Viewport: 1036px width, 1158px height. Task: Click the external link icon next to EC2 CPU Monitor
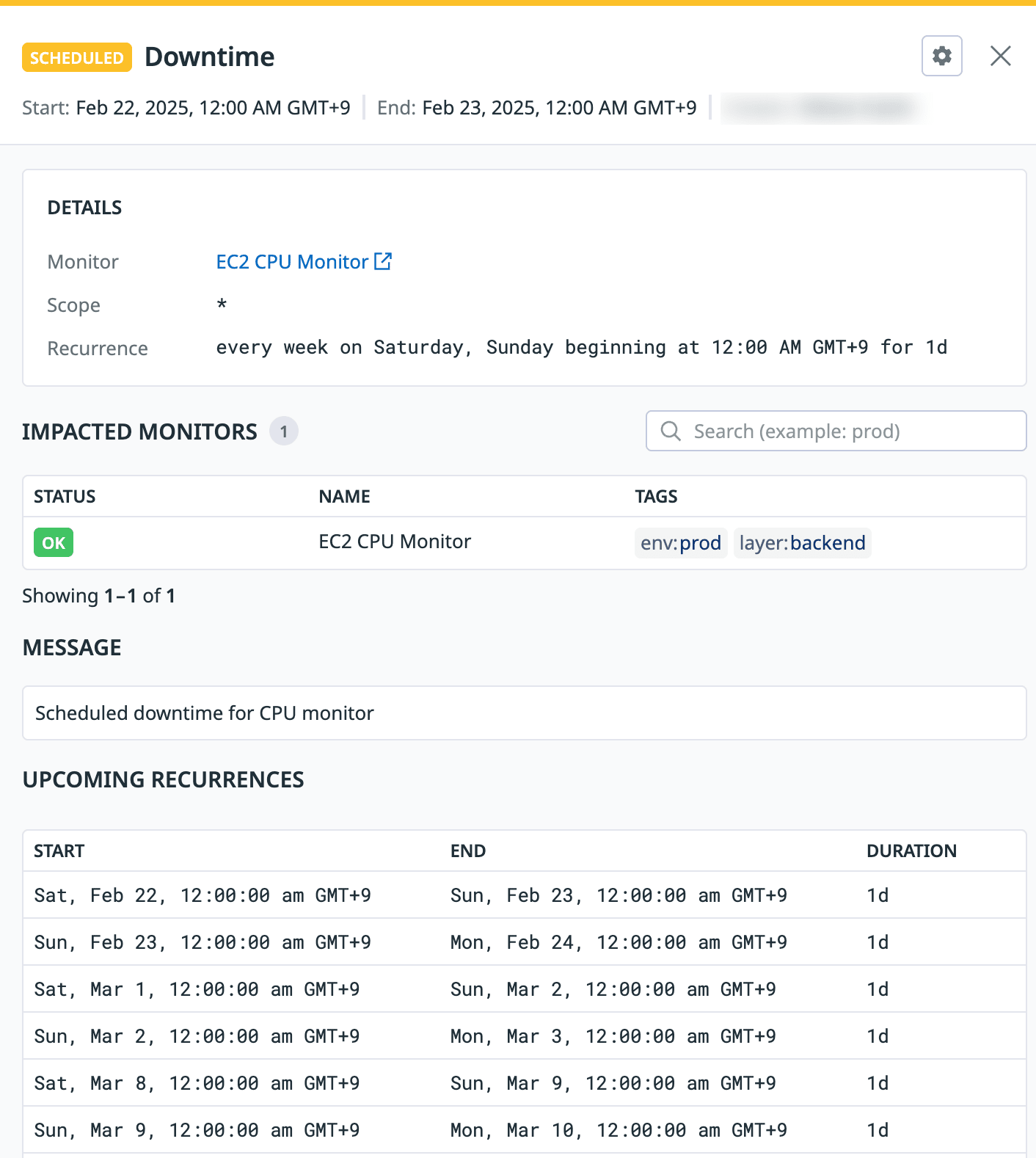click(x=383, y=261)
